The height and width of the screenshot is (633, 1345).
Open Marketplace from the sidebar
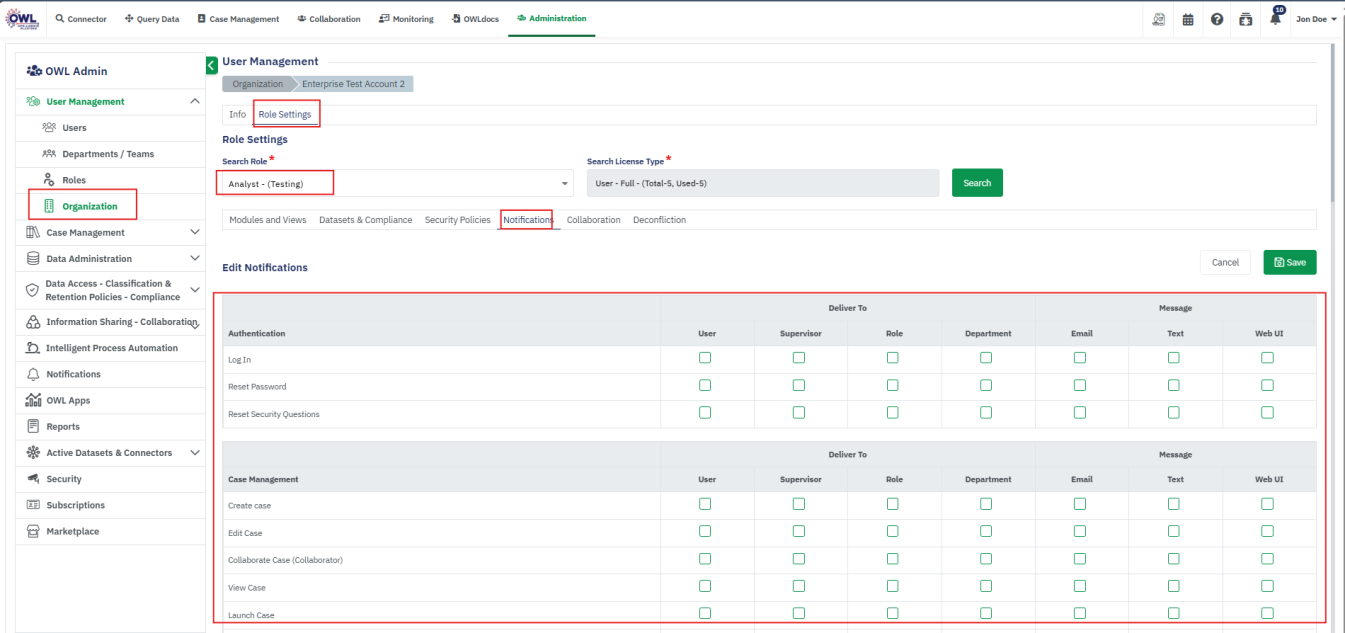pyautogui.click(x=72, y=531)
